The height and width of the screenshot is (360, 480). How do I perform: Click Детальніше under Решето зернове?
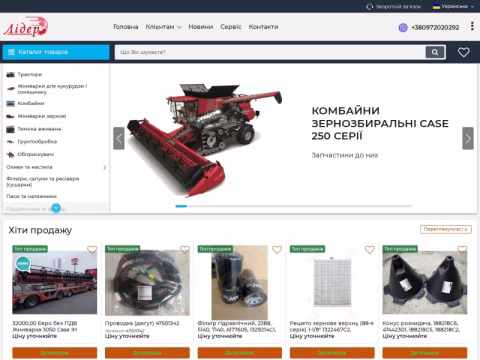pyautogui.click(x=332, y=353)
